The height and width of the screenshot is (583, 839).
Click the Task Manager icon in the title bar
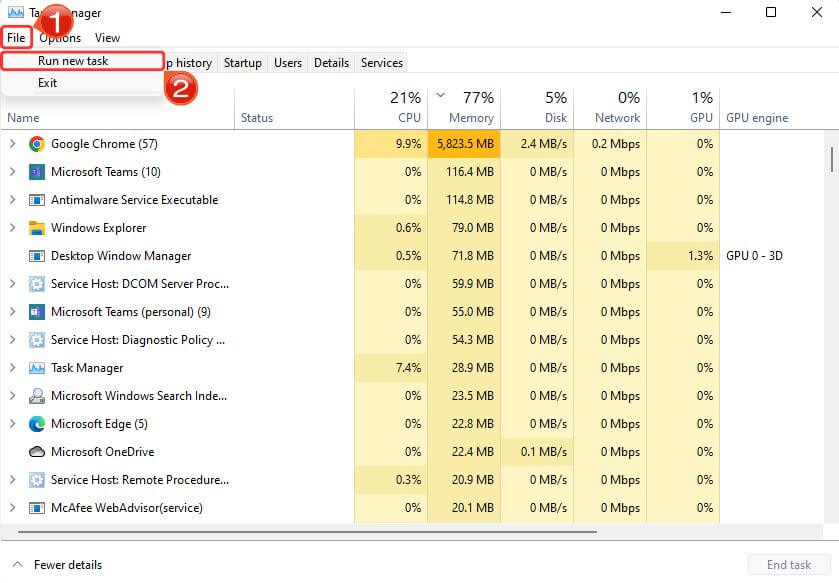click(14, 12)
